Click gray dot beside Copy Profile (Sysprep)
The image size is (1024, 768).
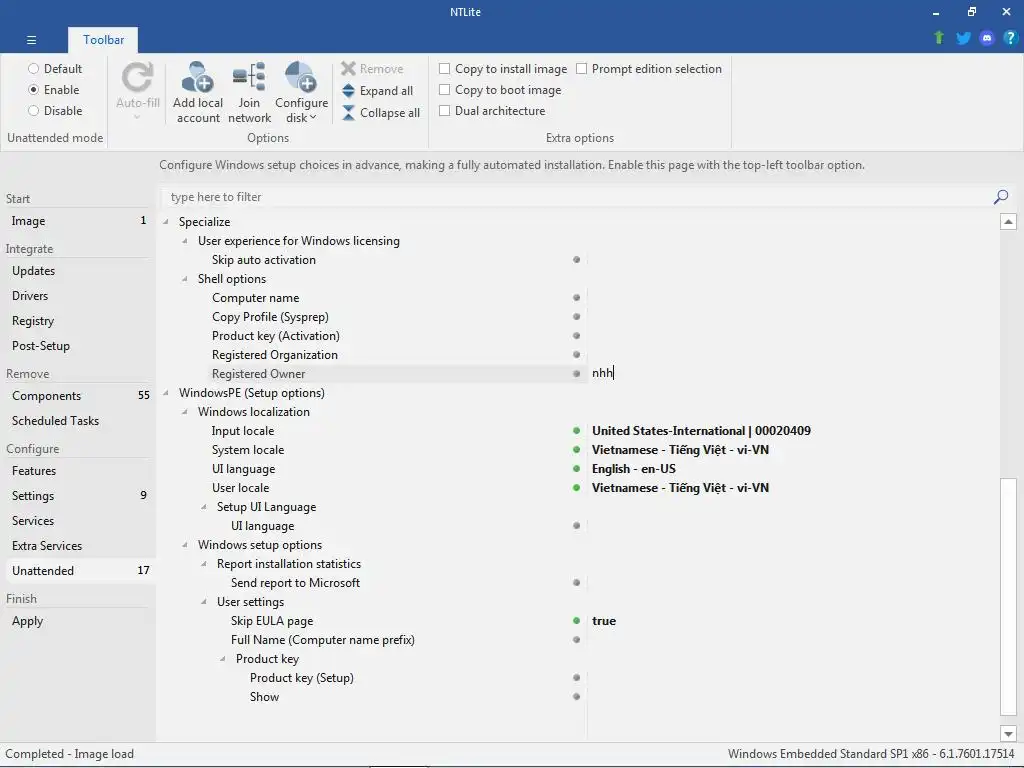point(576,317)
